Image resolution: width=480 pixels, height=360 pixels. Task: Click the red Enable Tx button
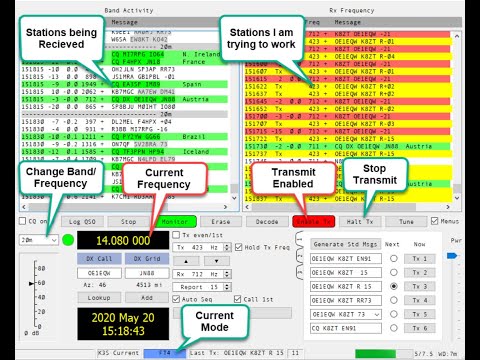tap(313, 221)
